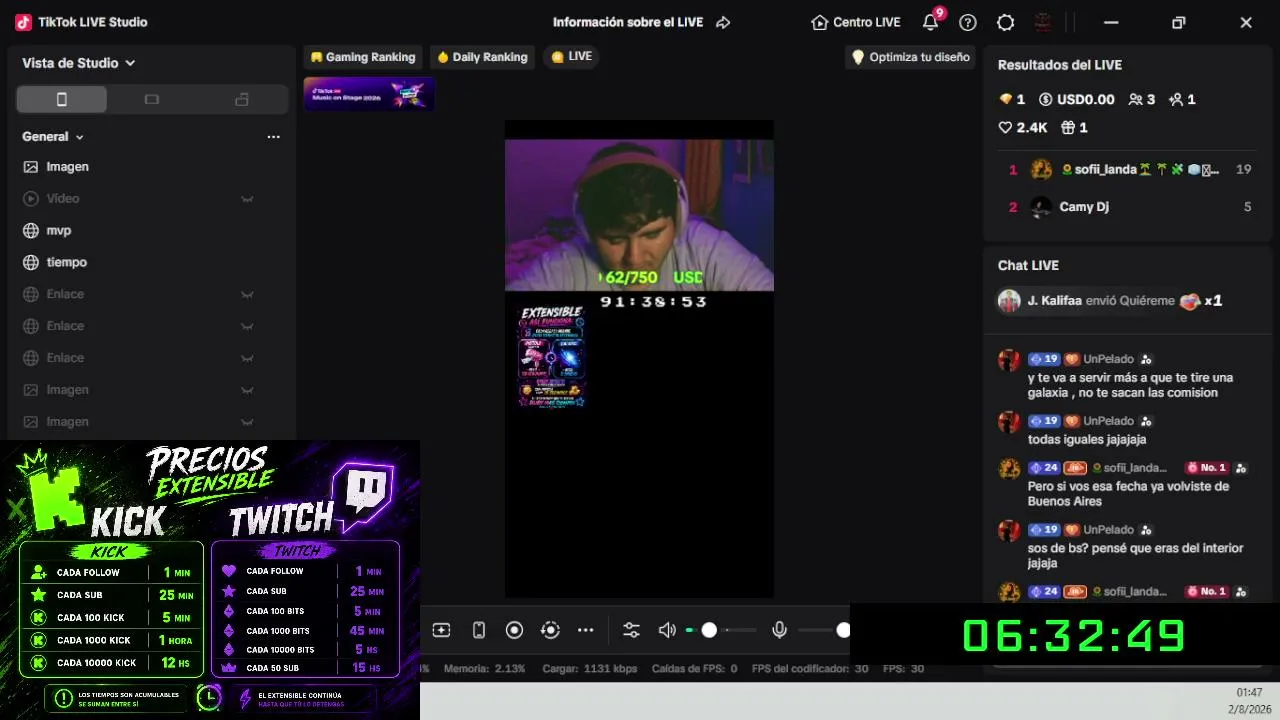
Task: Click chat message "y te va a servir más"
Action: (1130, 385)
